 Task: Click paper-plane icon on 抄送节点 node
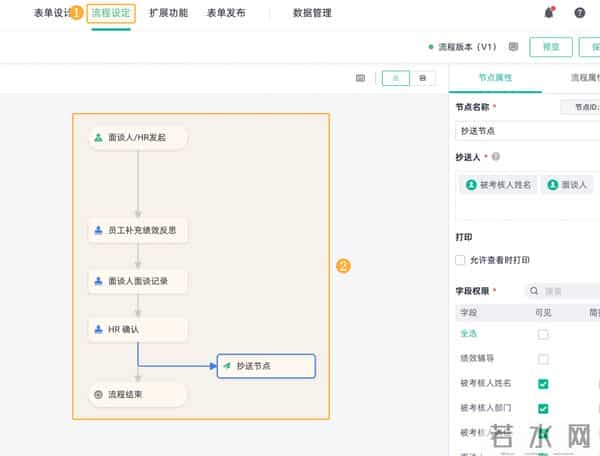coord(227,366)
